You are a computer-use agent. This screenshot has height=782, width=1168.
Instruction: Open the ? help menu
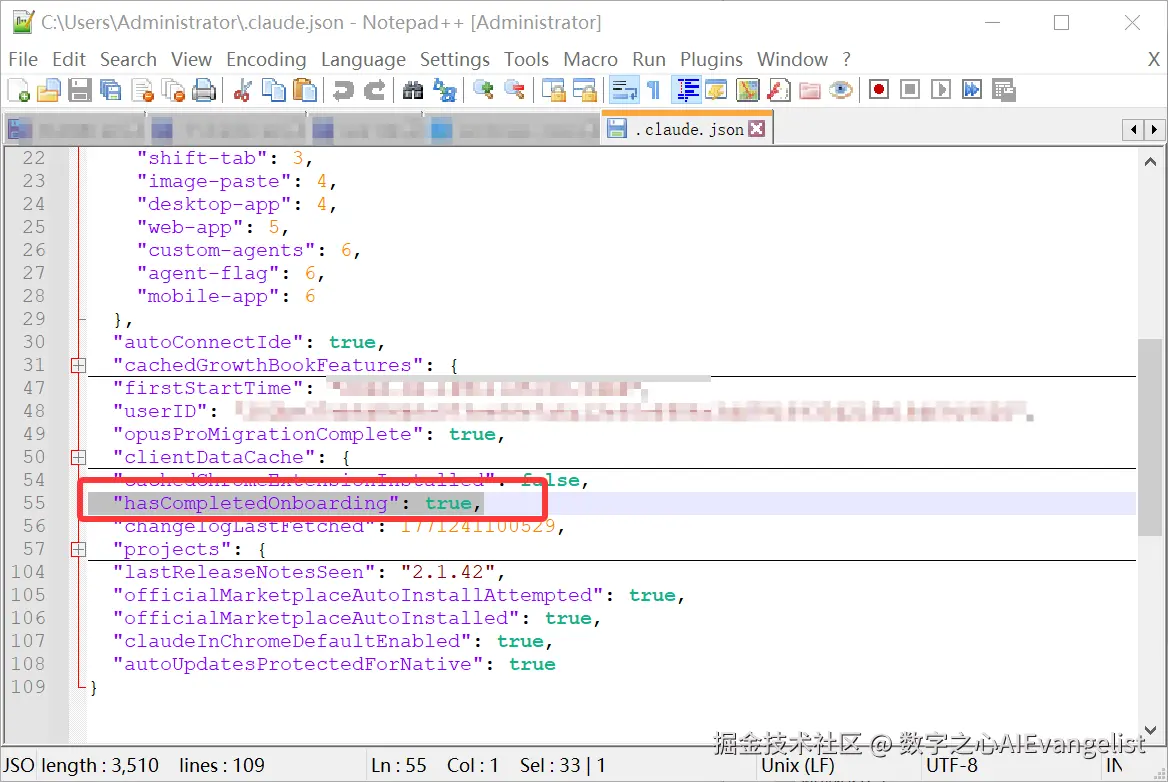[x=846, y=60]
